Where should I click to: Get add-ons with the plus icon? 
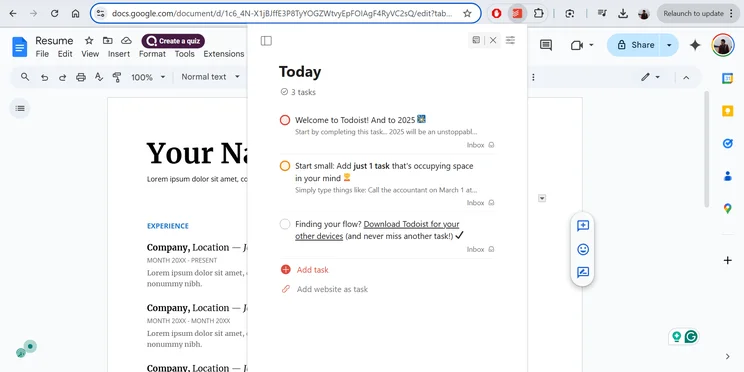[x=727, y=260]
